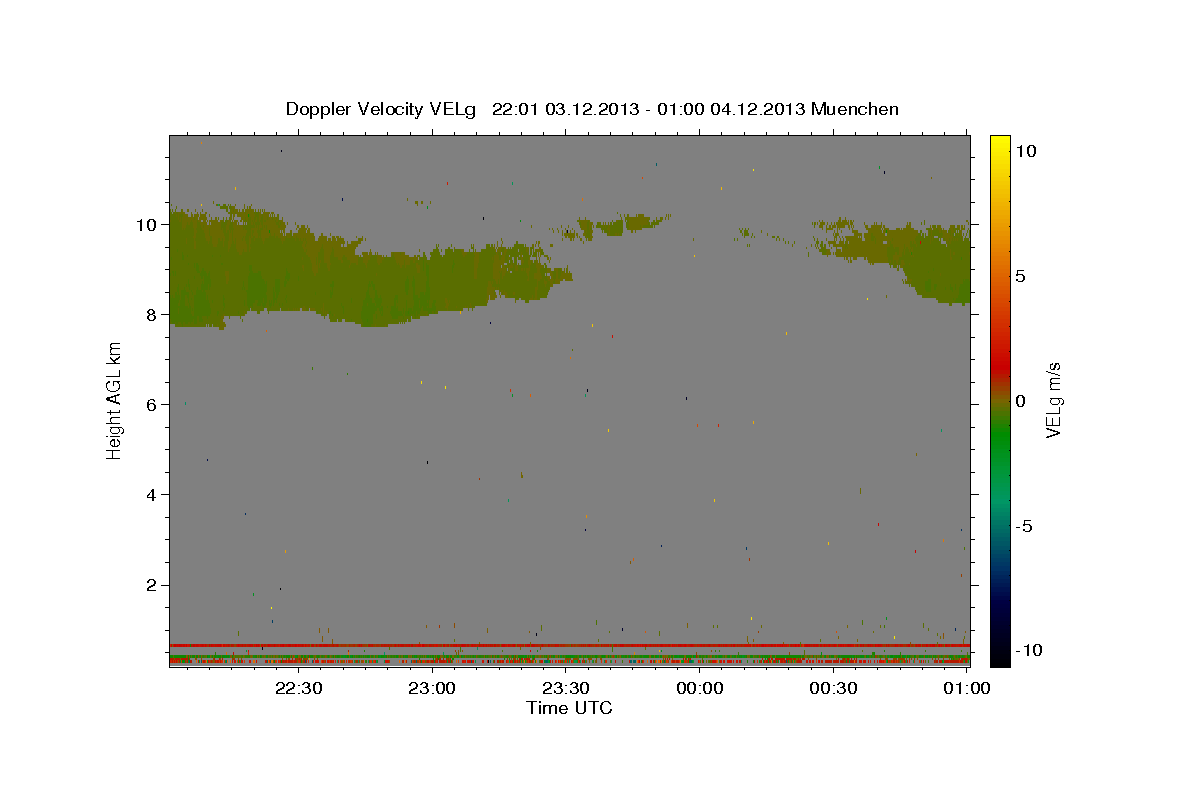Click the colorbar value -5 label
The image size is (1200, 800).
1026,526
